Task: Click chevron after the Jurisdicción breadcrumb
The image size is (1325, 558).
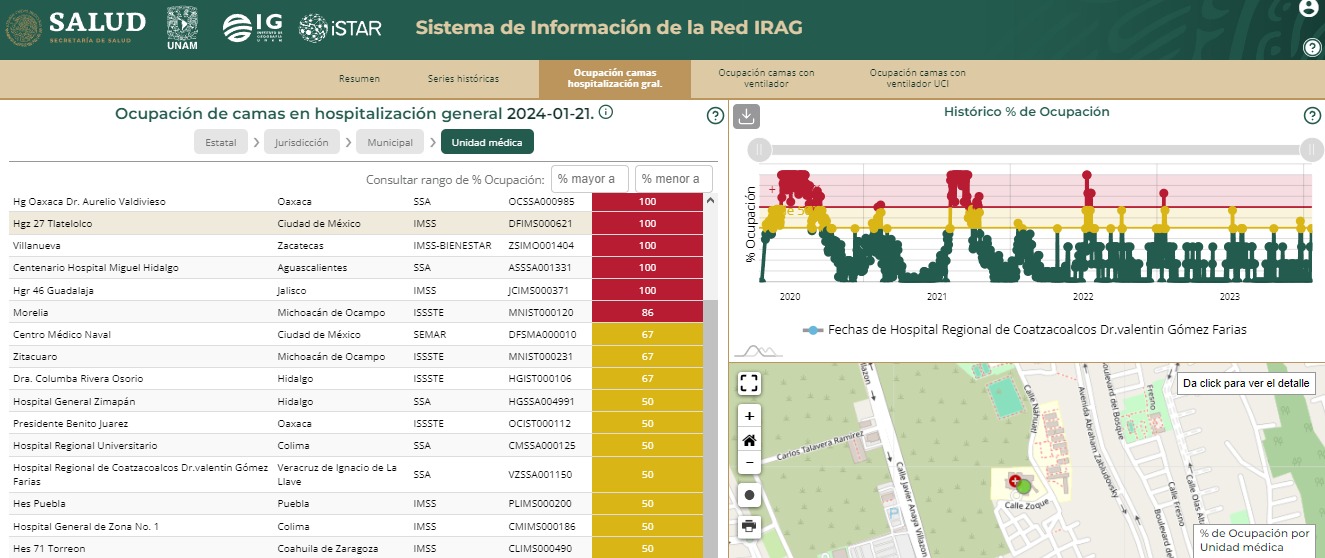Action: tap(347, 143)
